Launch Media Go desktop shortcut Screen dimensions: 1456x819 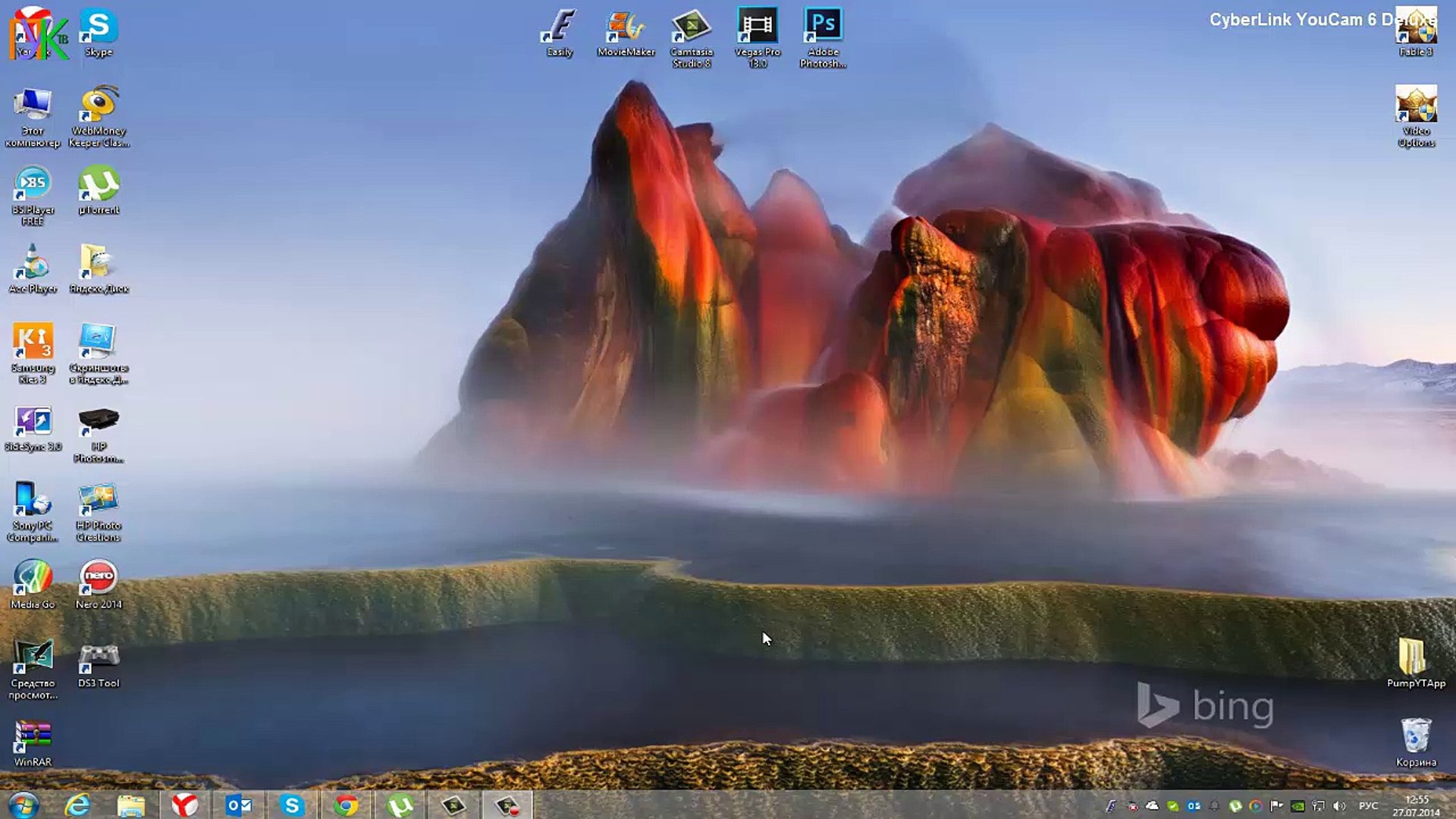pyautogui.click(x=33, y=584)
